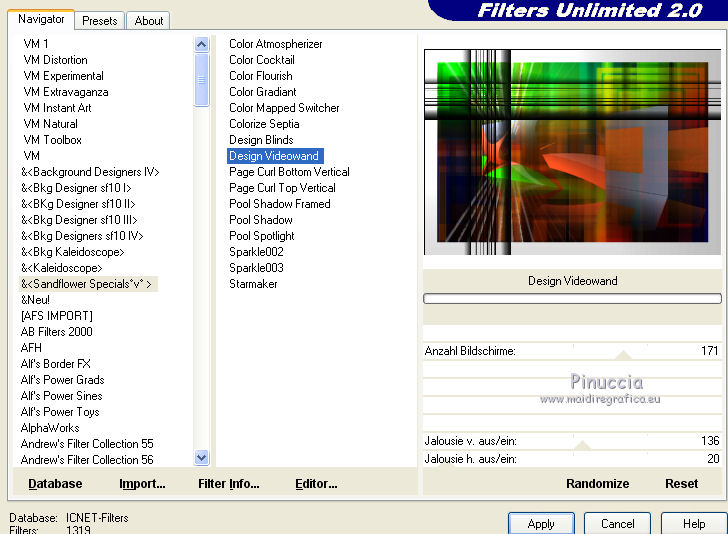The height and width of the screenshot is (534, 728).
Task: Select Andrew's Filter Collection 56
Action: pyautogui.click(x=87, y=460)
